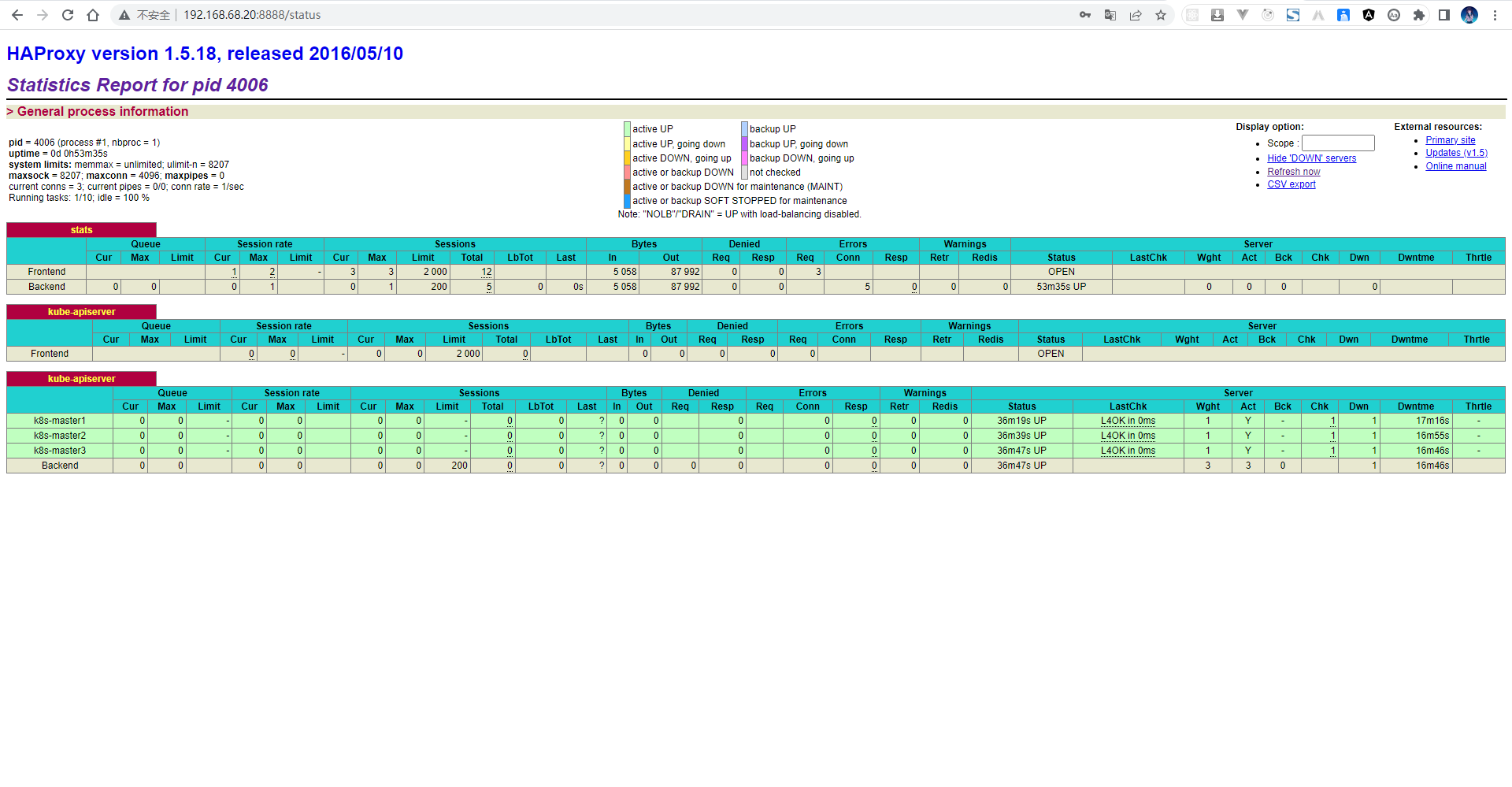Viewport: 1512px width, 787px height.
Task: Reload the HAProxy status page
Action: [68, 15]
